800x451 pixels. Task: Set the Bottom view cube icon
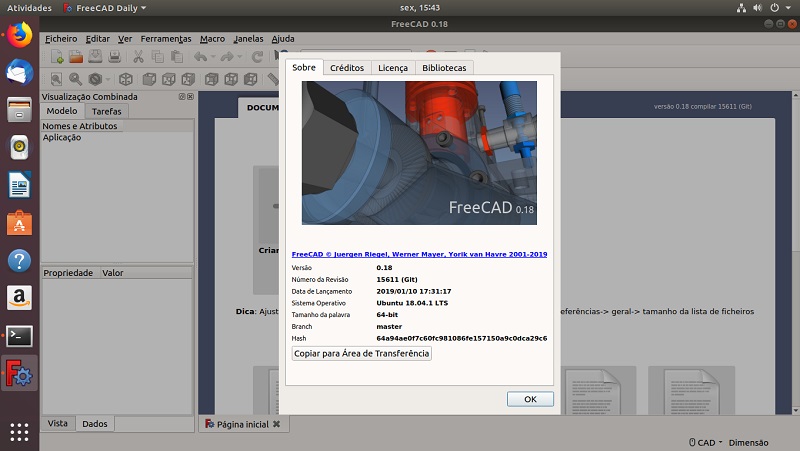231,79
